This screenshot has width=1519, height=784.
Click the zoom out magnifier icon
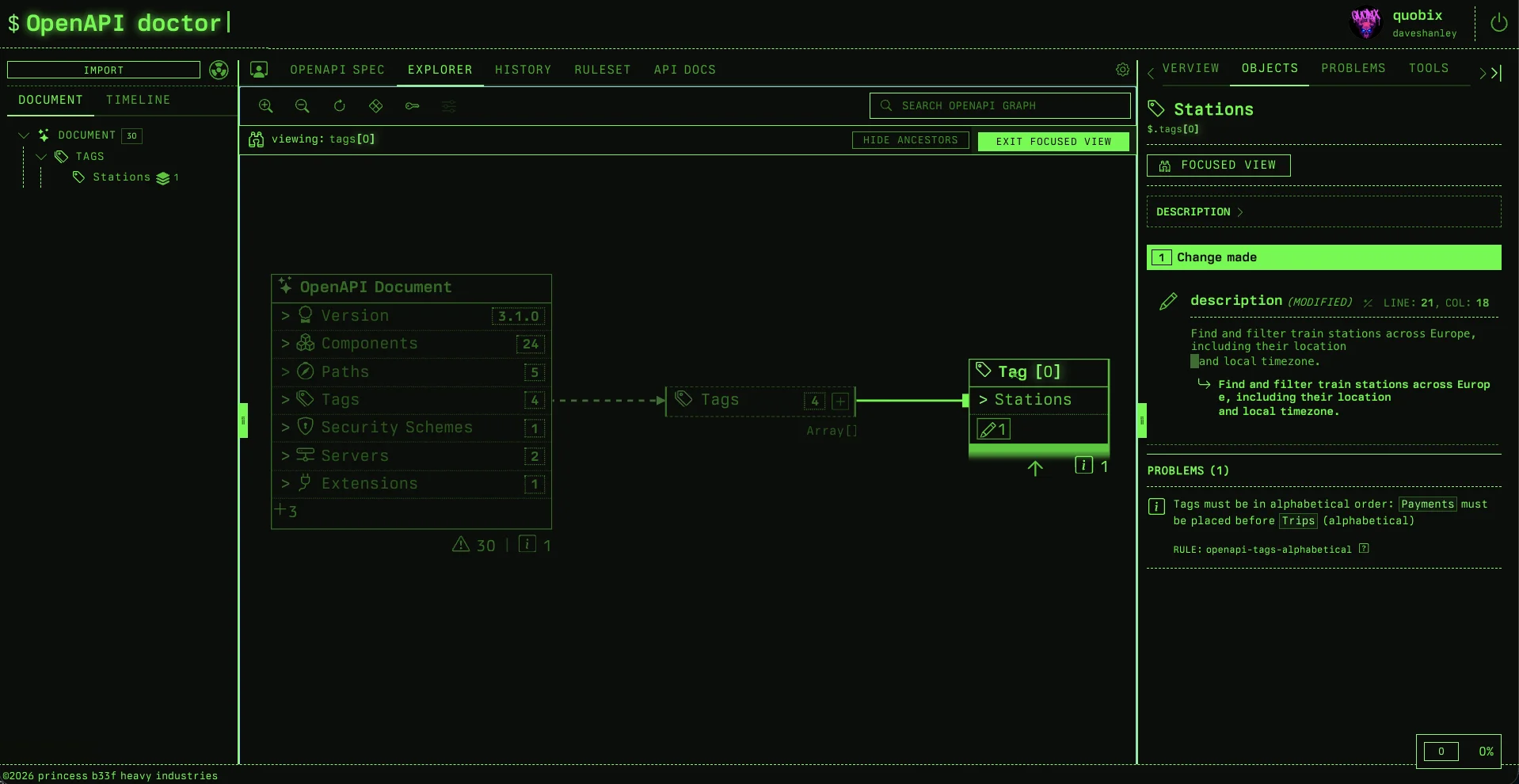[302, 106]
